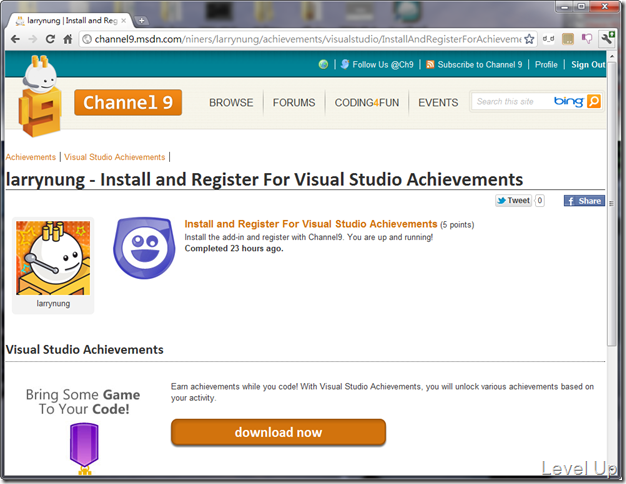Click the purple thumbs-down extension icon
626x484 pixels.
tap(587, 39)
